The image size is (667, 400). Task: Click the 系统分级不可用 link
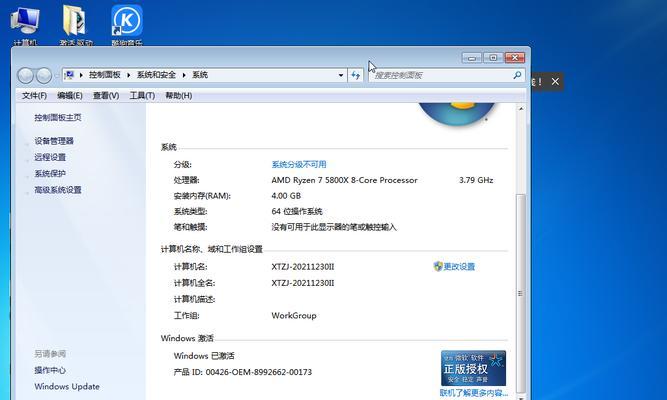coord(299,164)
